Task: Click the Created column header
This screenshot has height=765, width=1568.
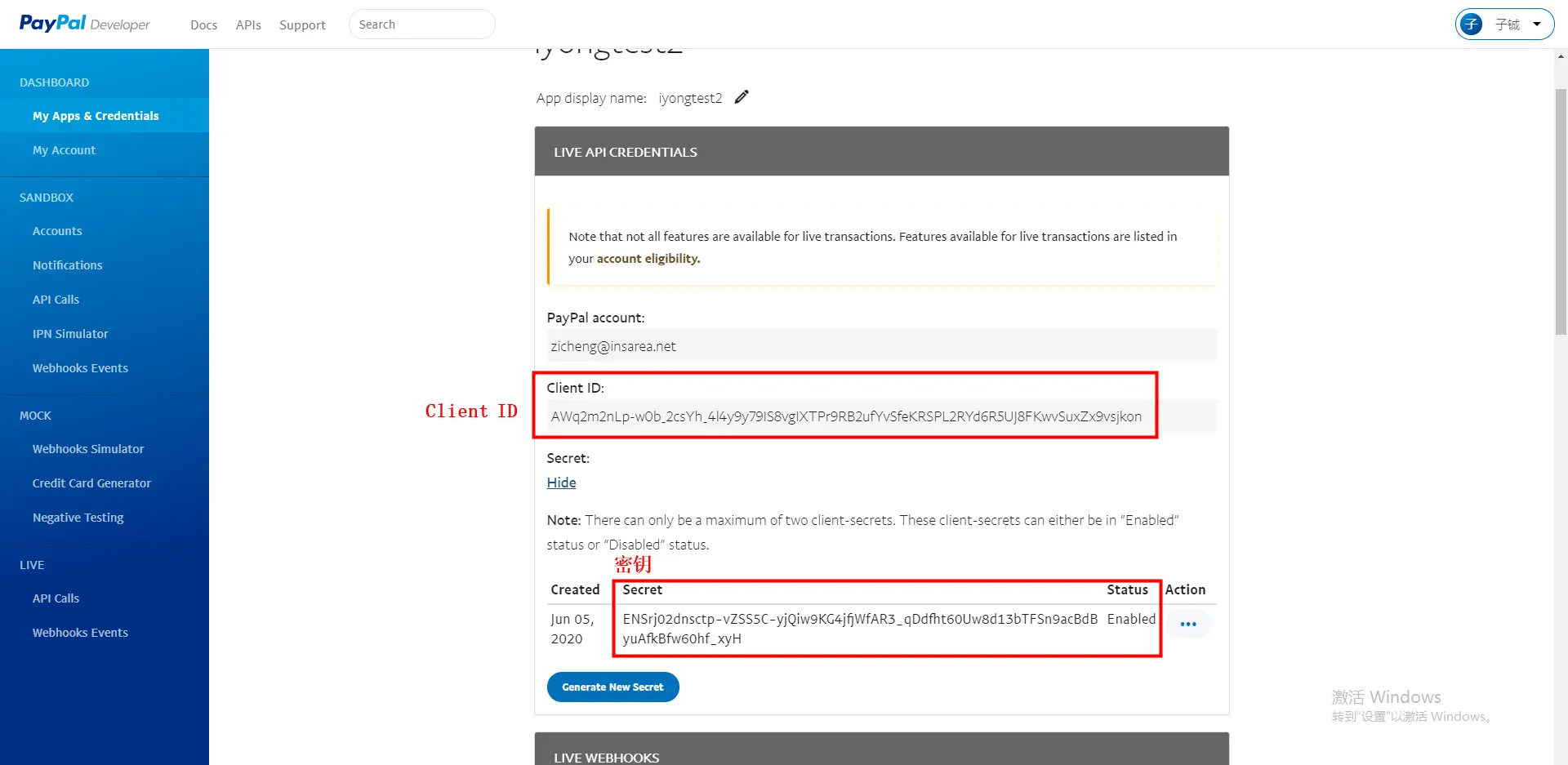Action: pyautogui.click(x=575, y=589)
